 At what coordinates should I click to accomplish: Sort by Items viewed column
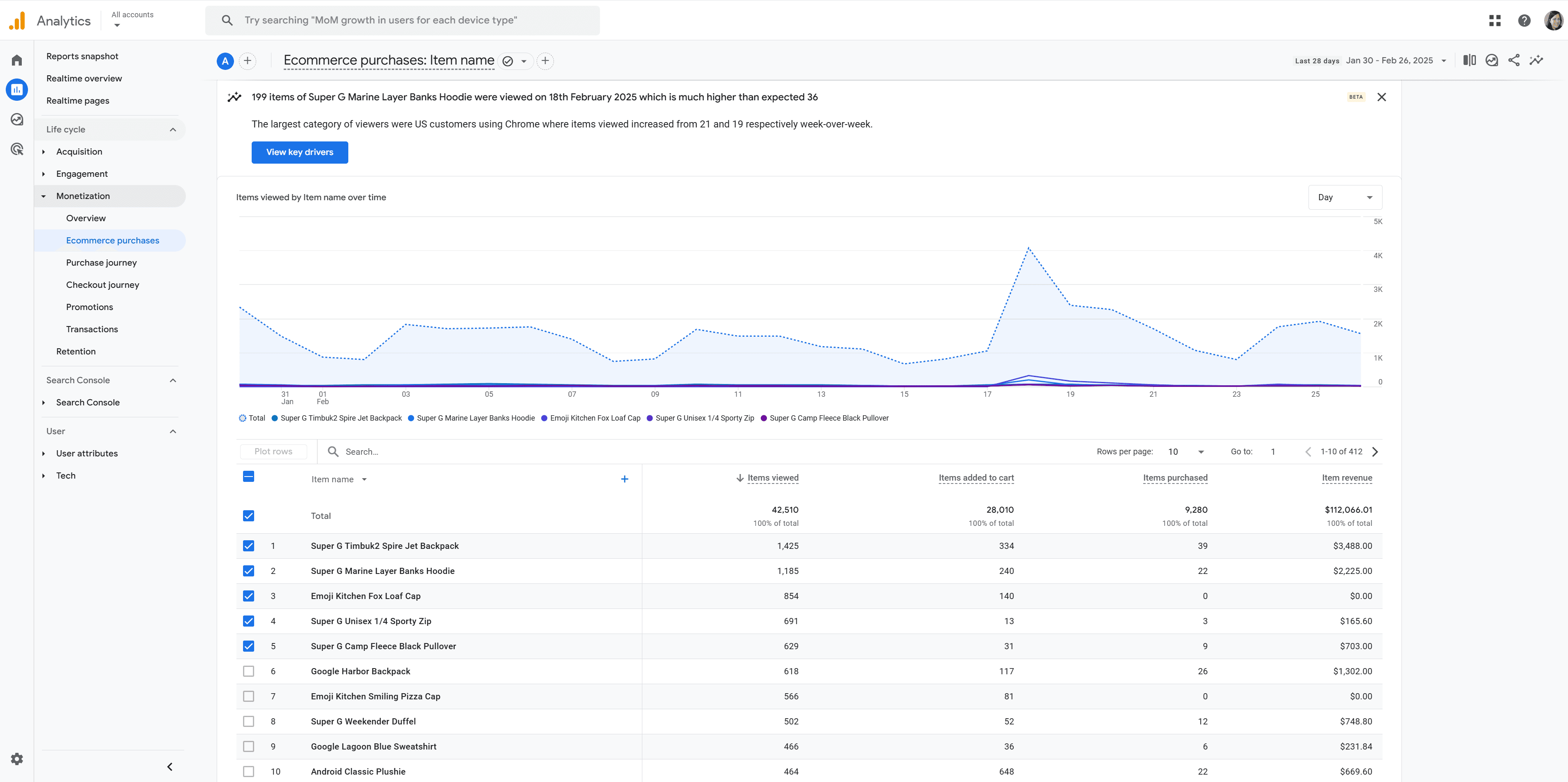pos(773,478)
